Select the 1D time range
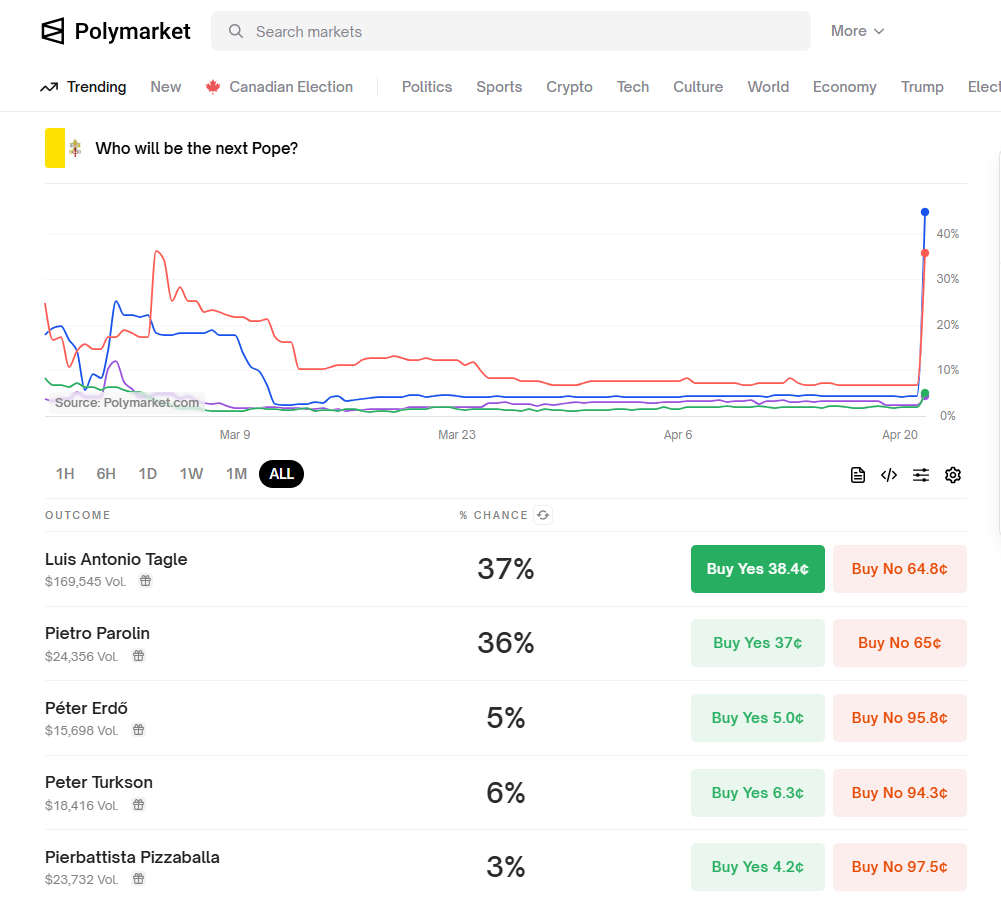This screenshot has width=1001, height=903. point(147,474)
